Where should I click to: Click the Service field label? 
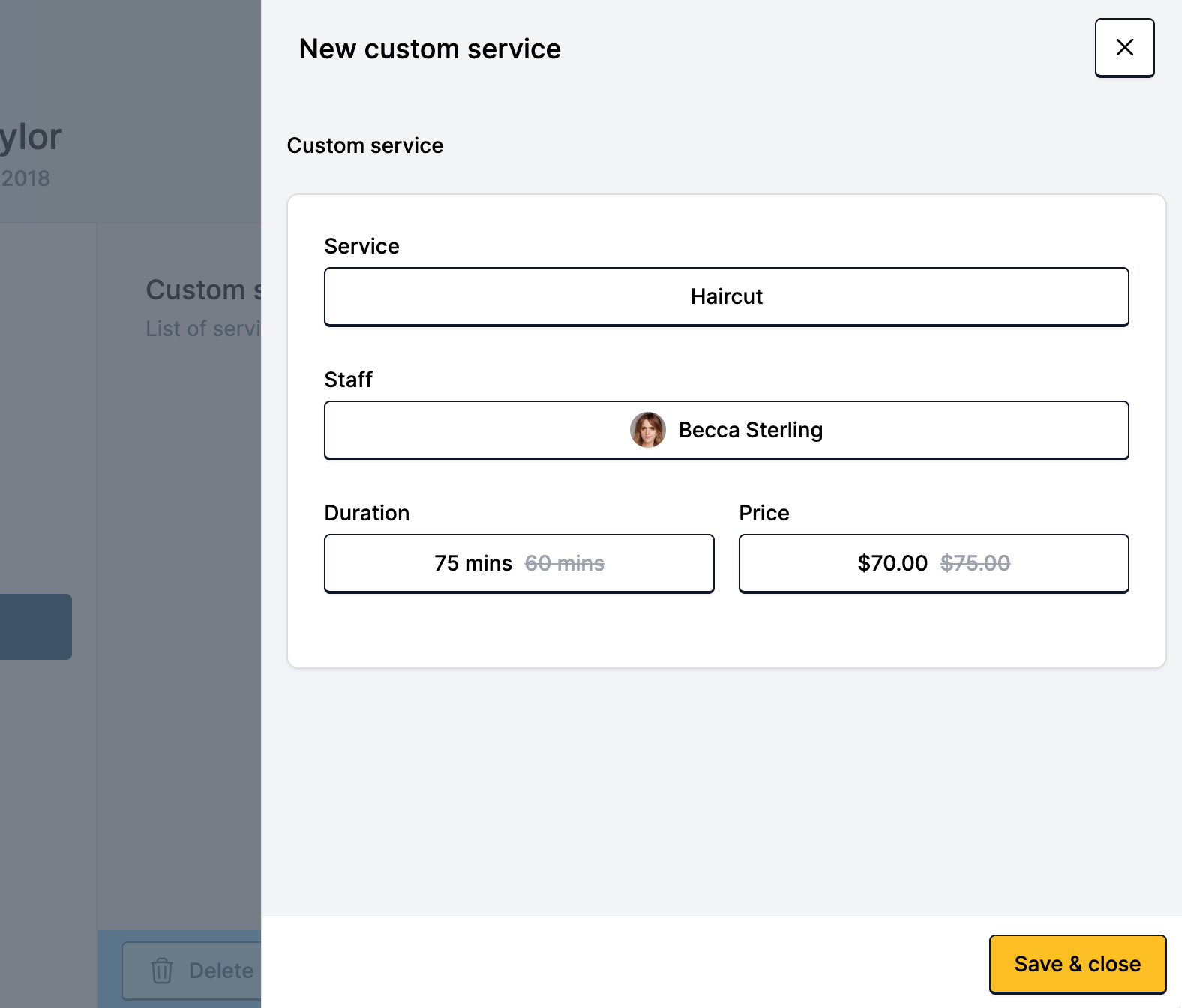click(x=361, y=246)
